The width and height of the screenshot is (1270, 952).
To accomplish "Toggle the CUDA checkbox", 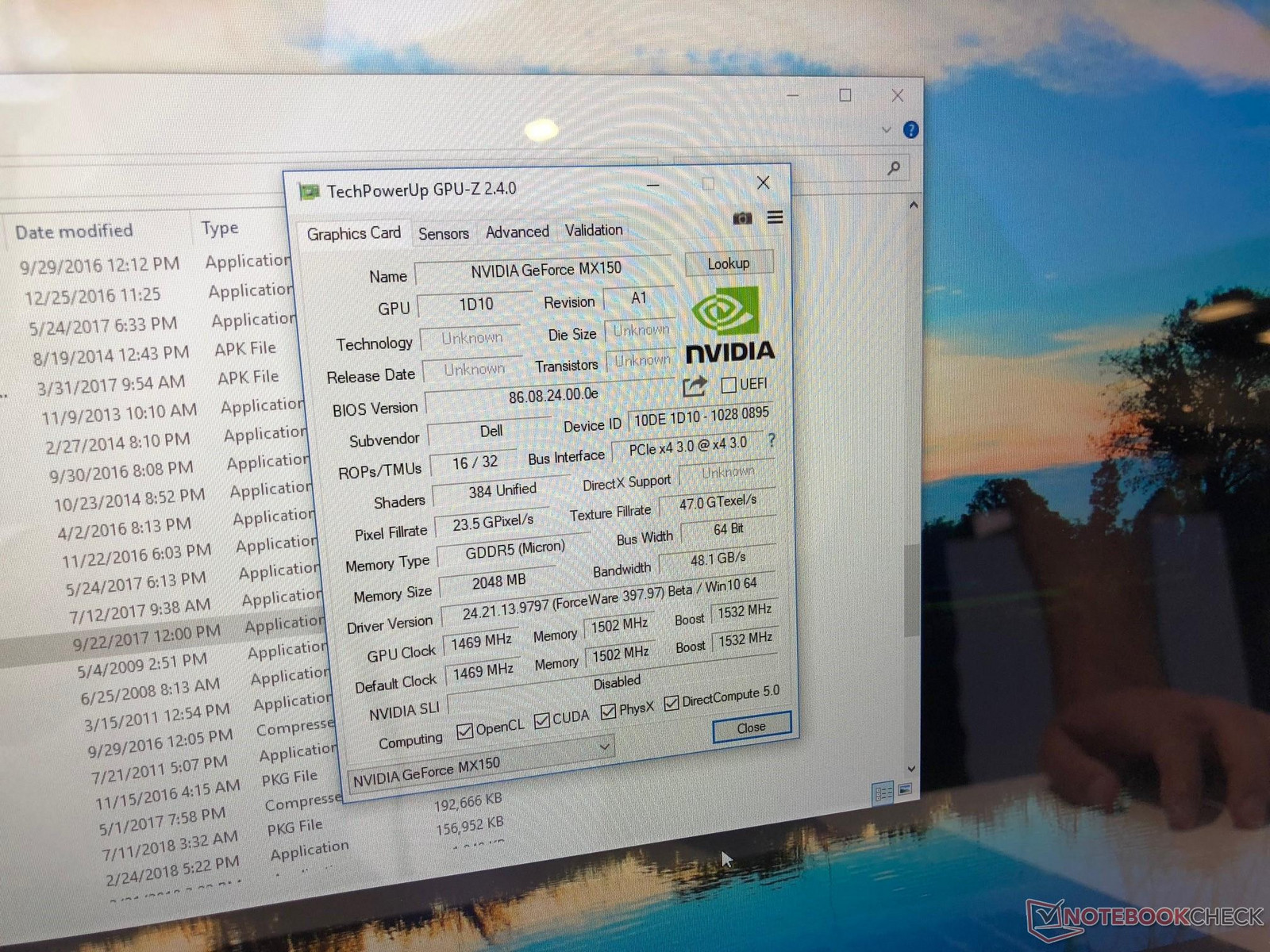I will (x=542, y=720).
